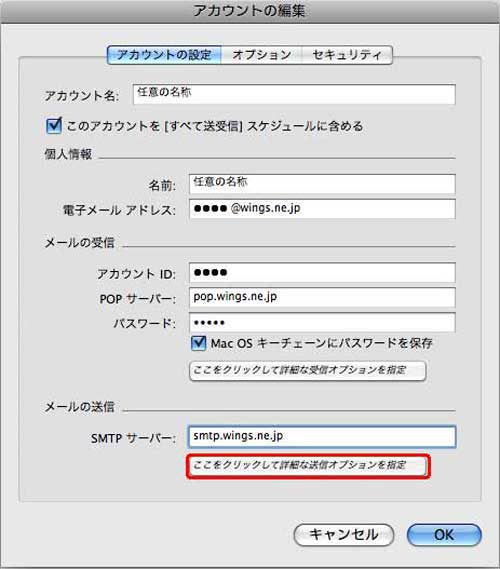The width and height of the screenshot is (500, 569).
Task: Click the キャンセル button
Action: [344, 535]
